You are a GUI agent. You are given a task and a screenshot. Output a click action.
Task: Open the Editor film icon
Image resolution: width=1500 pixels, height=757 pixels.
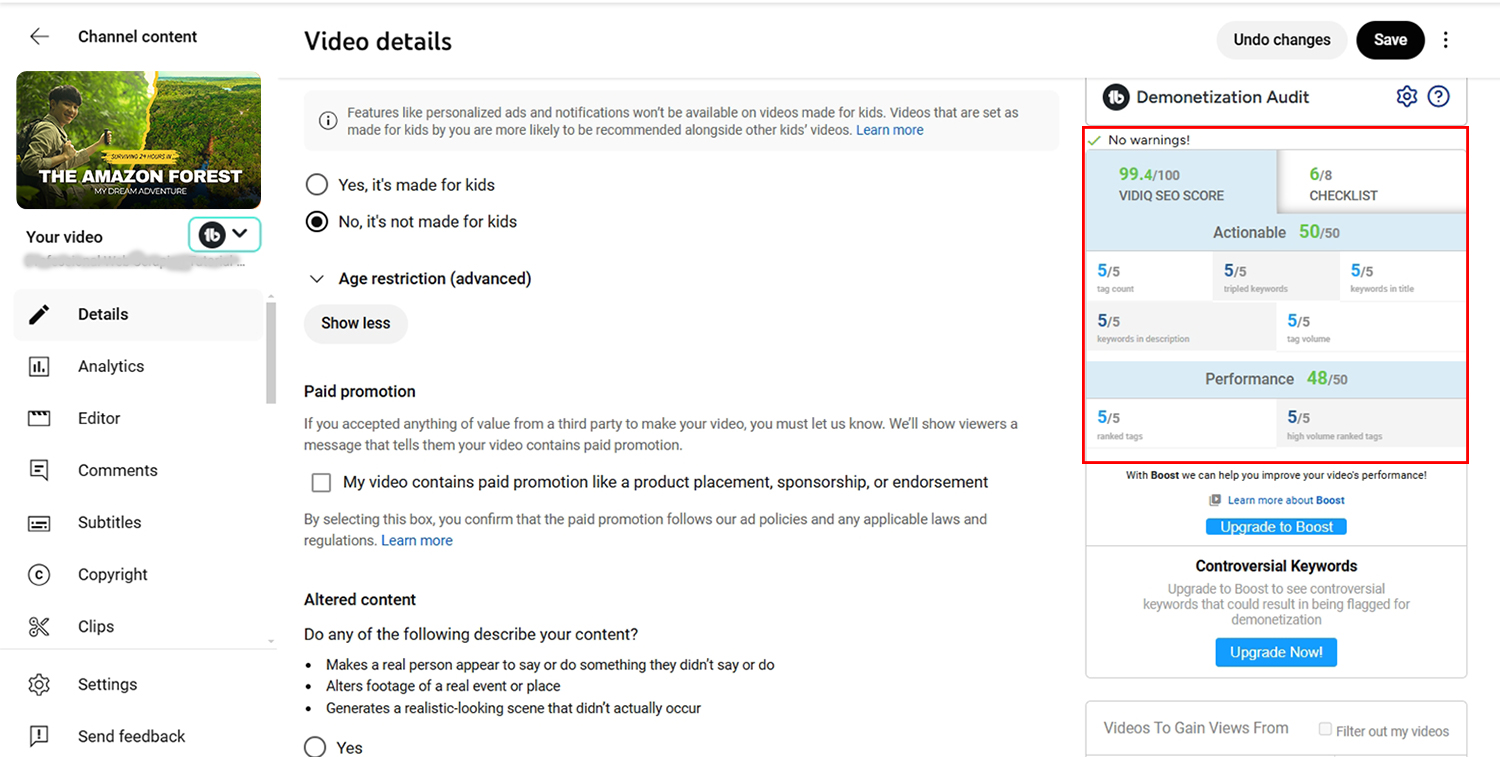[39, 418]
